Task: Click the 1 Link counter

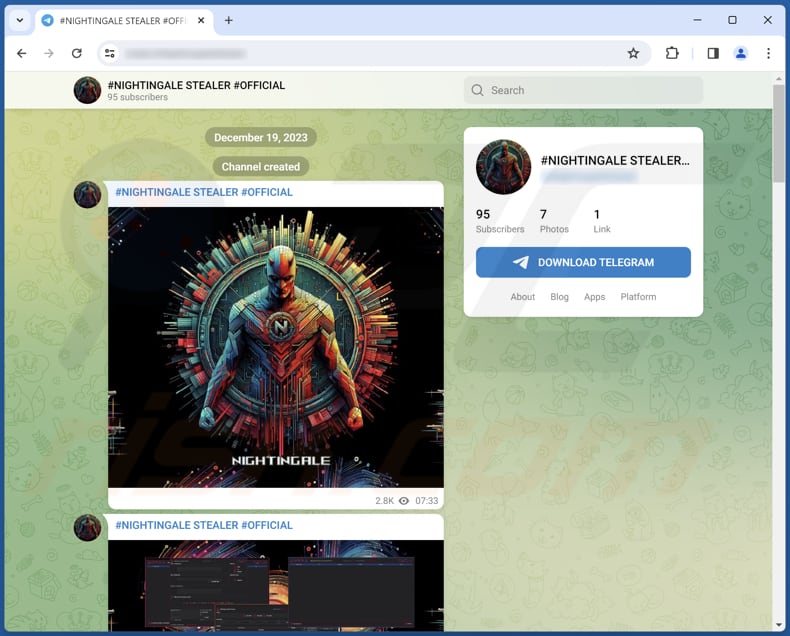Action: pos(602,221)
